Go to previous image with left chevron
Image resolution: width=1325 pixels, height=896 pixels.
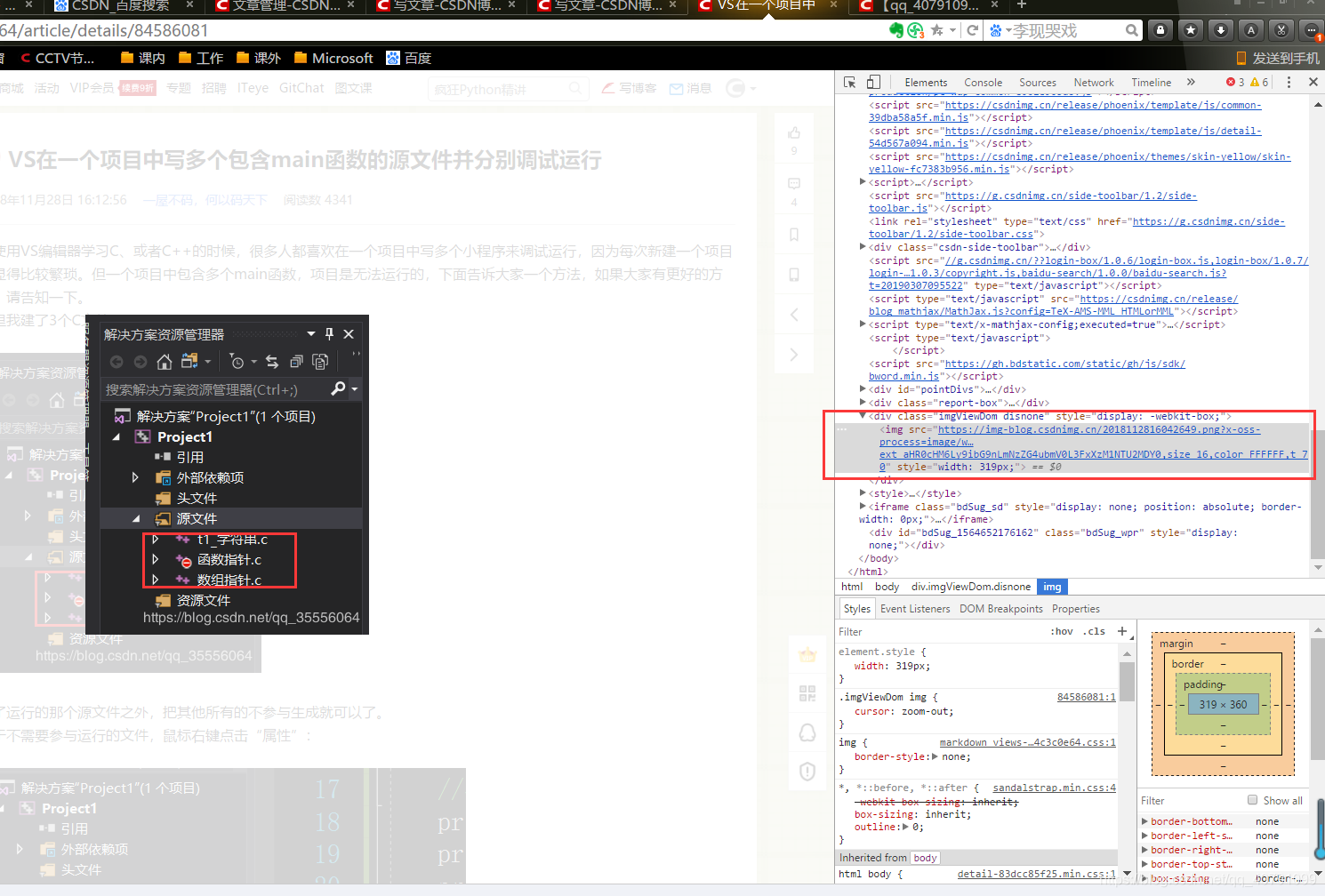(x=794, y=315)
